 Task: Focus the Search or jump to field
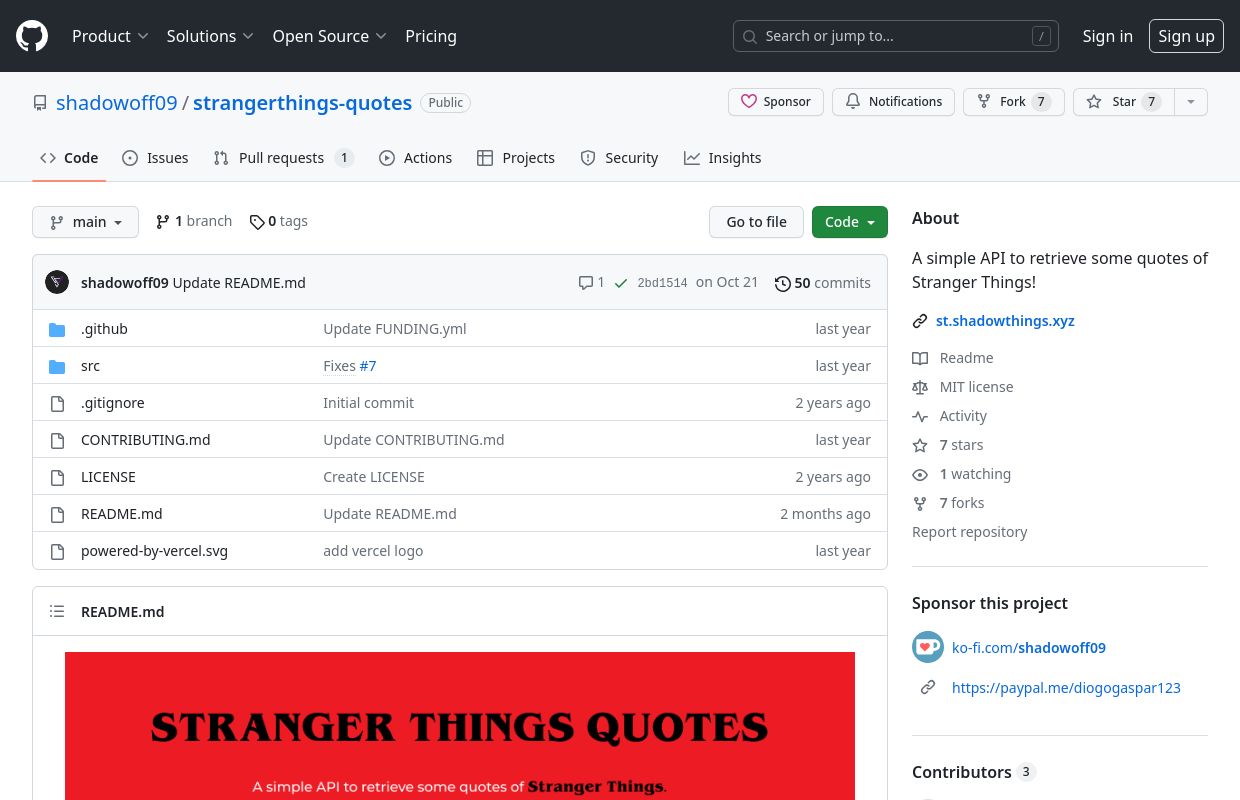[896, 36]
